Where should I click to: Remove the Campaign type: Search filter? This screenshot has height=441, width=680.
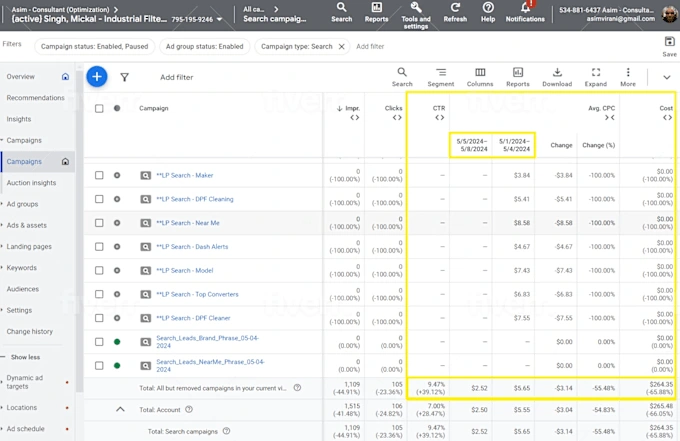click(341, 46)
